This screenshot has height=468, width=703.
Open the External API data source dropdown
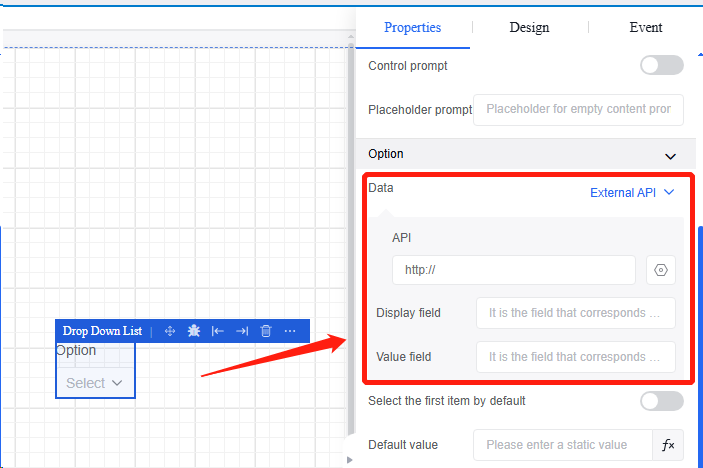[632, 193]
